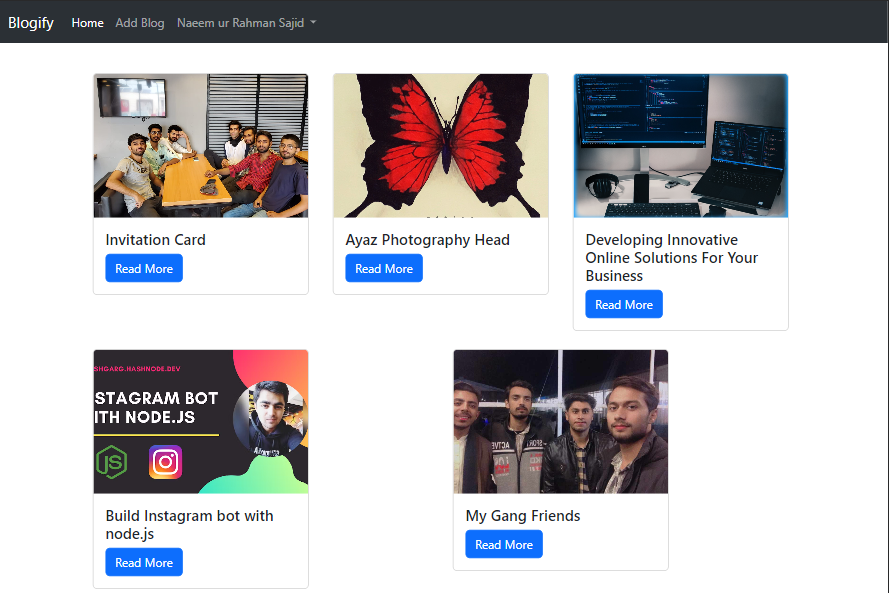The width and height of the screenshot is (889, 593).
Task: Select the Developing Innovative Online Solutions heading
Action: tap(671, 258)
